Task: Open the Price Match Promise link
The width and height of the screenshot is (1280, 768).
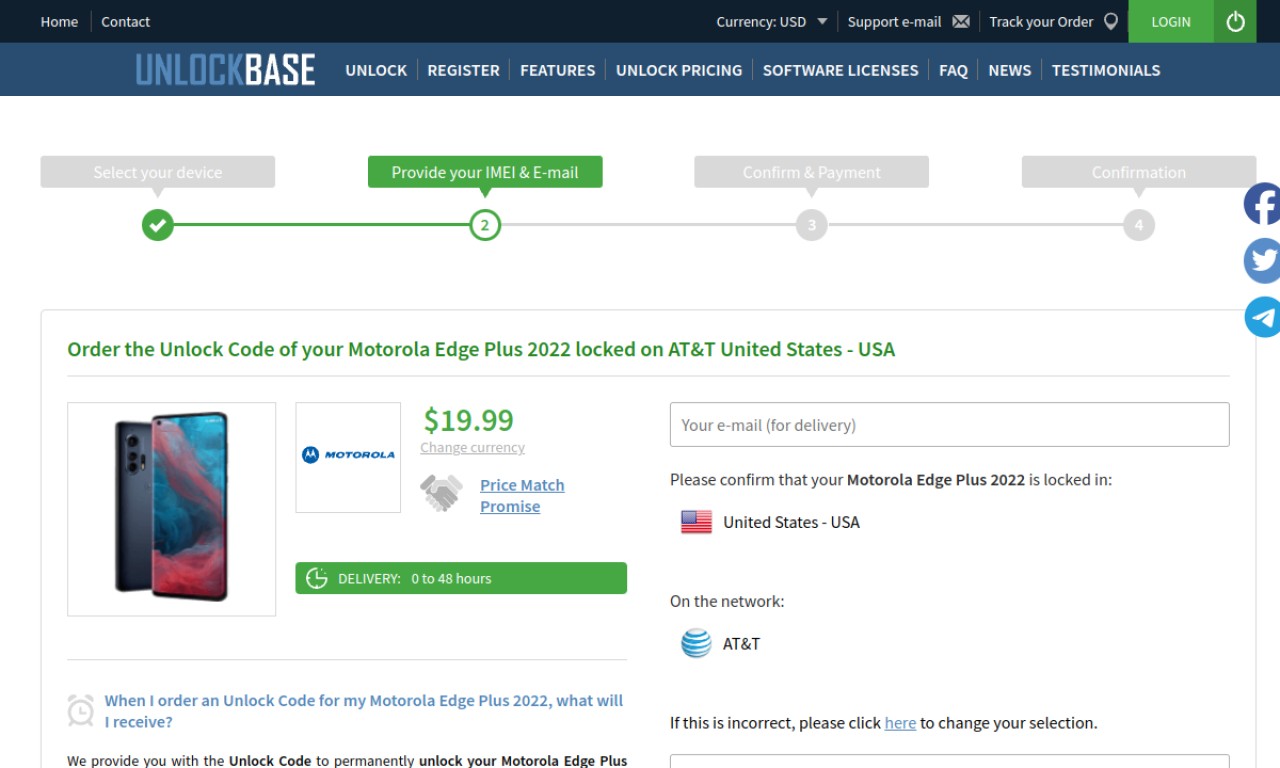Action: pyautogui.click(x=522, y=495)
